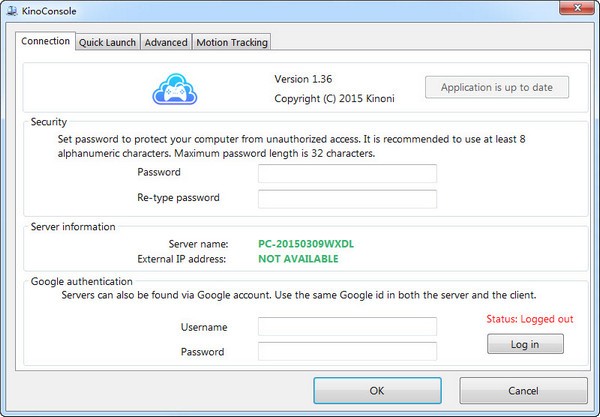The image size is (600, 417).
Task: Focus the Security Password field
Action: tap(347, 173)
